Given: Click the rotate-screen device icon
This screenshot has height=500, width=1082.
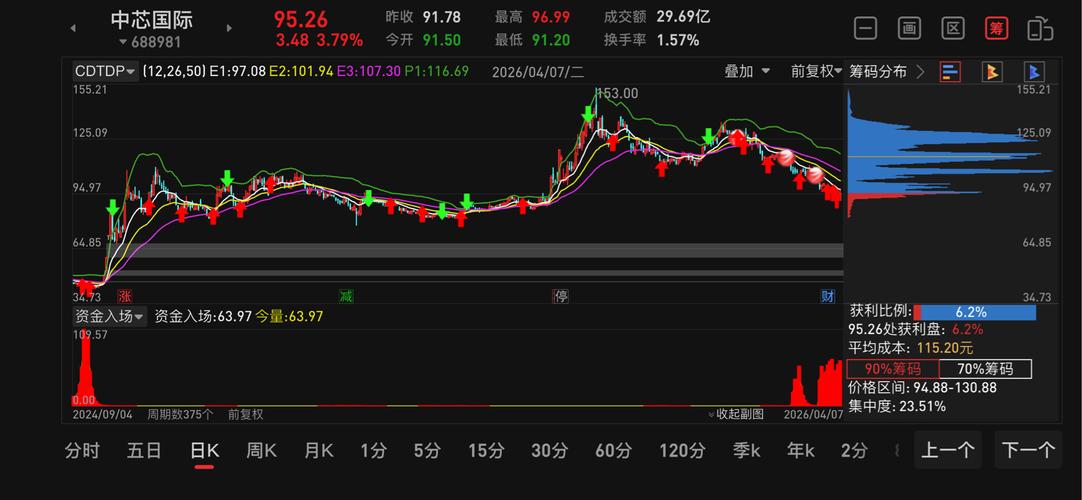Looking at the screenshot, I should click(x=1040, y=29).
